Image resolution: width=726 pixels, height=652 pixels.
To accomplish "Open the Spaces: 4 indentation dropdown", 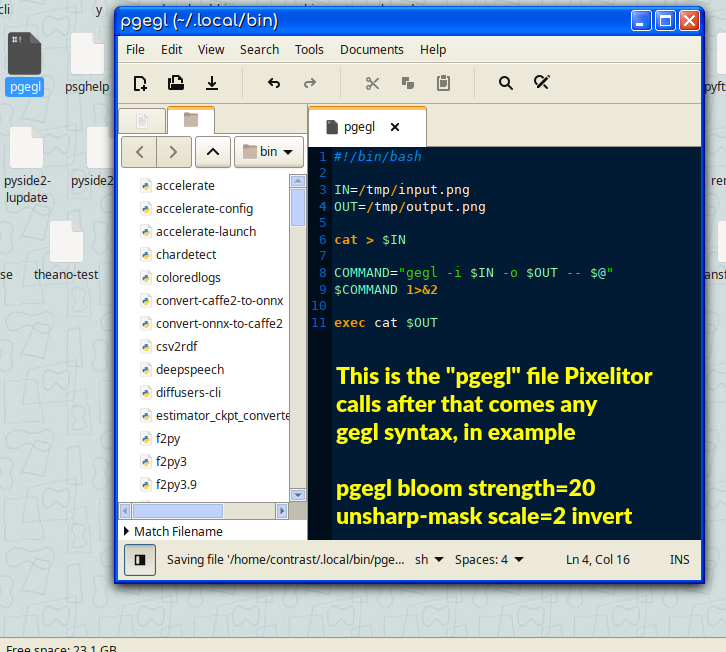I will click(x=489, y=560).
